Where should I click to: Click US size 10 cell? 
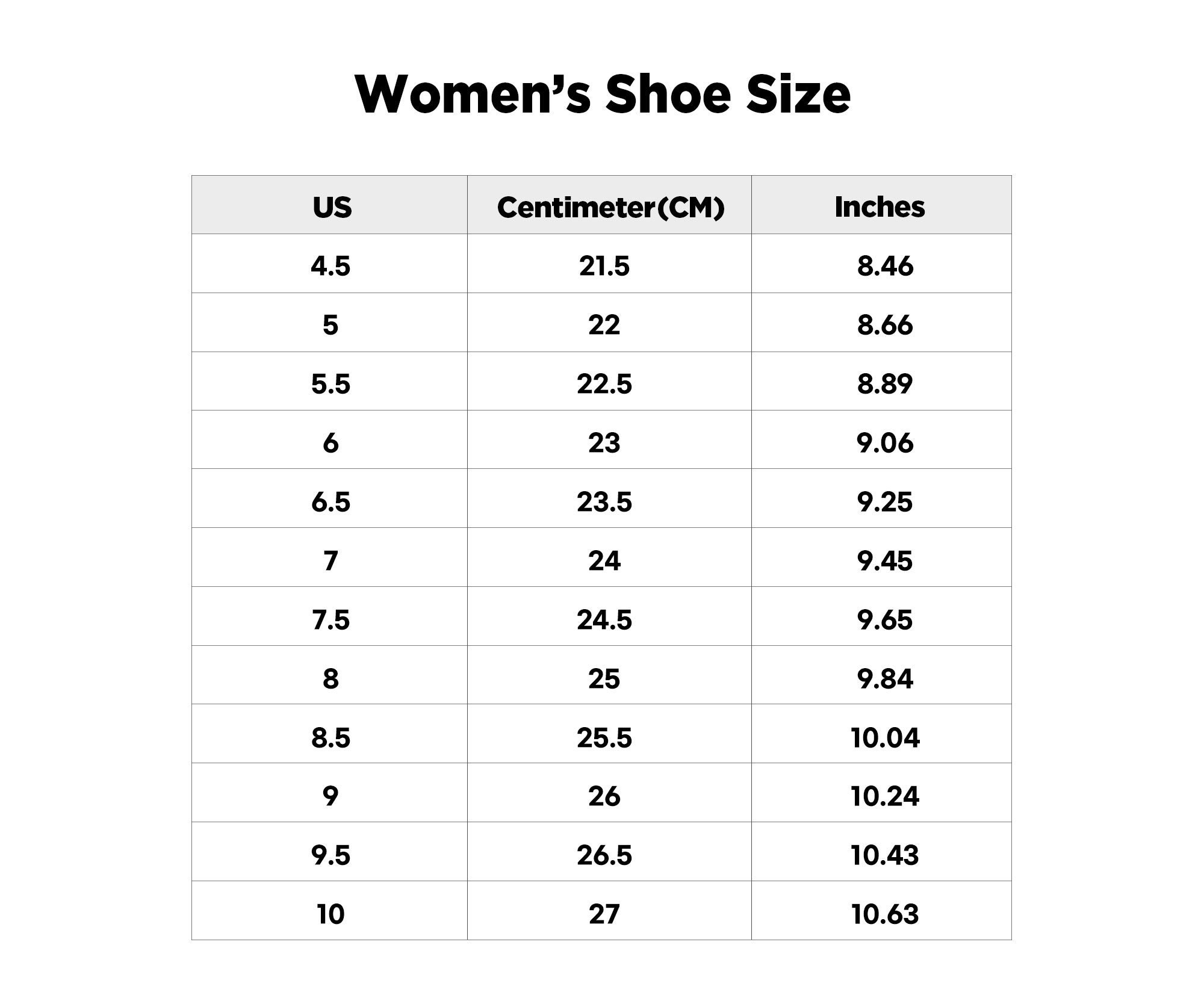point(330,911)
